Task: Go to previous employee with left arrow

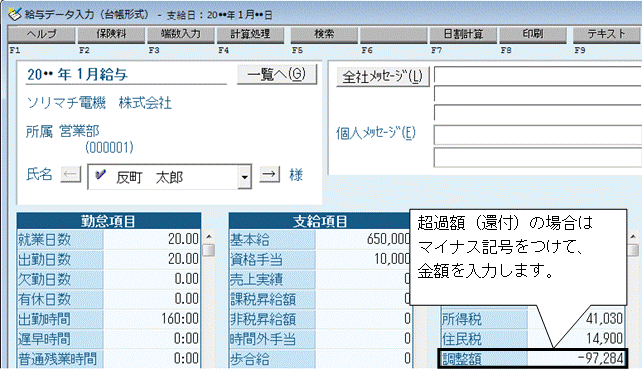Action: pyautogui.click(x=70, y=175)
